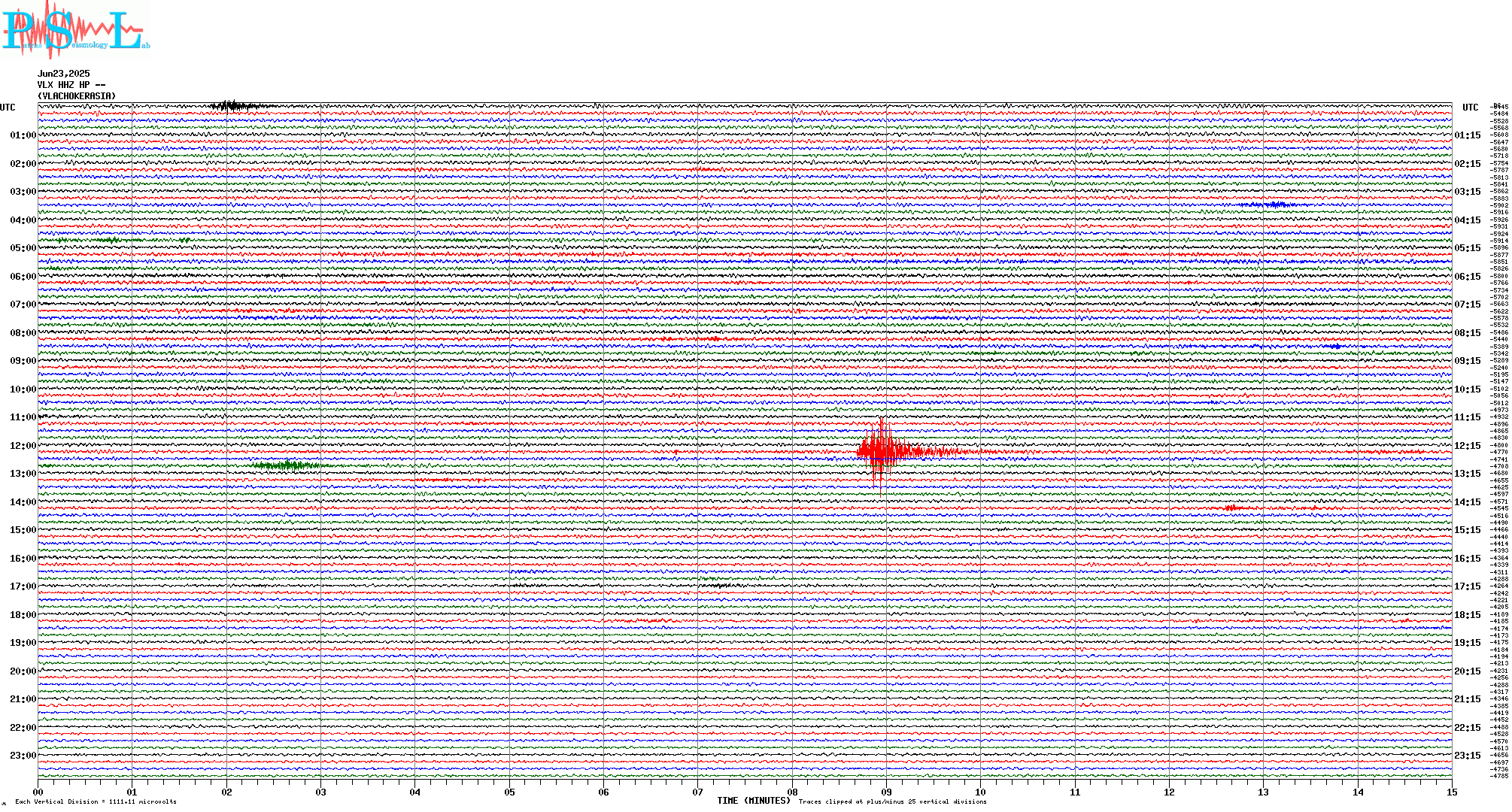Click the minute axis tick label 02

tap(226, 792)
